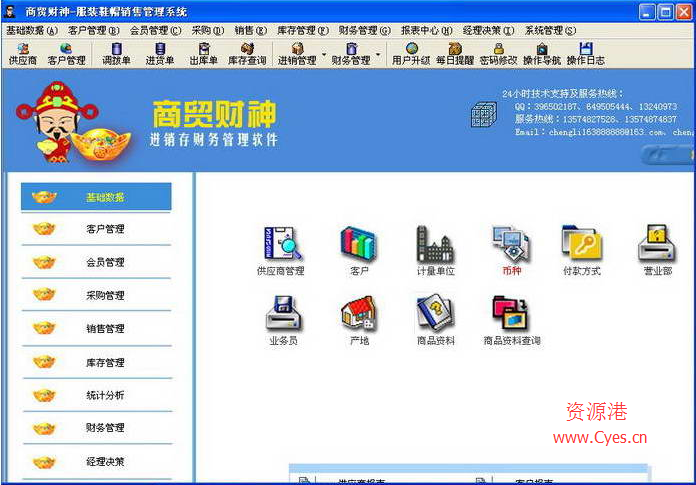Screen dimensions: 696x485
Task: Open the 进货单 toolbar button
Action: point(160,54)
